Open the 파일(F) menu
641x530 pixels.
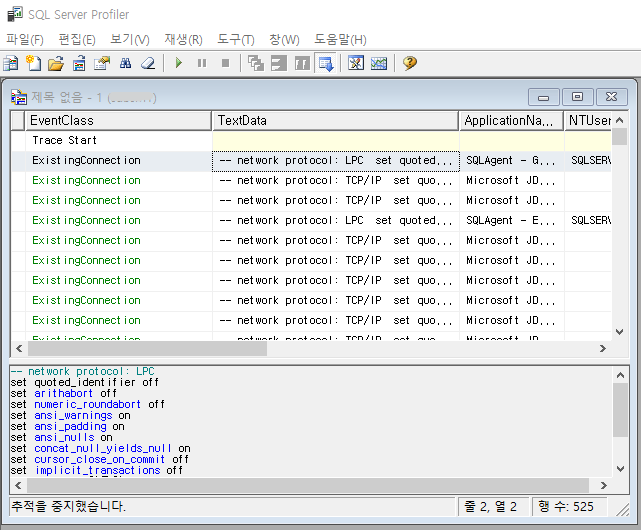(25, 40)
